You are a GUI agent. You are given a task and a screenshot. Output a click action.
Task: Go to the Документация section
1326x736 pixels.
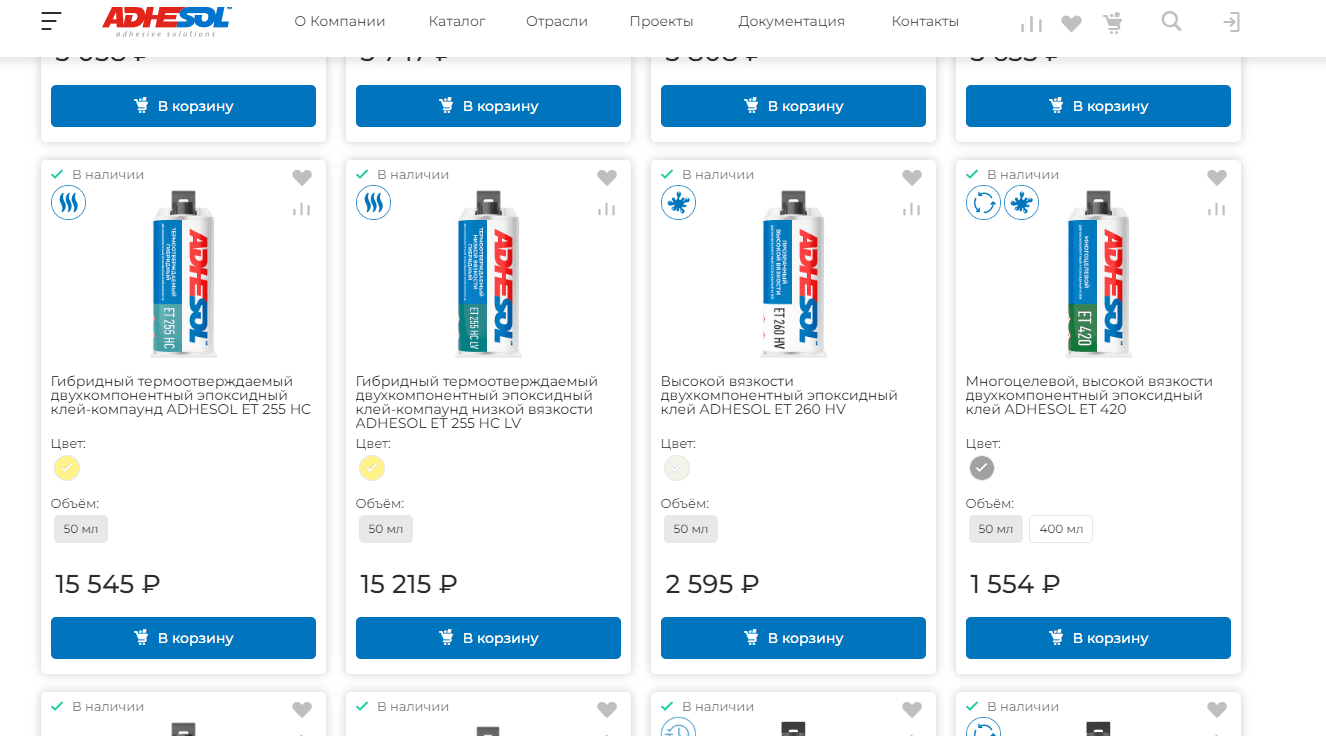791,21
